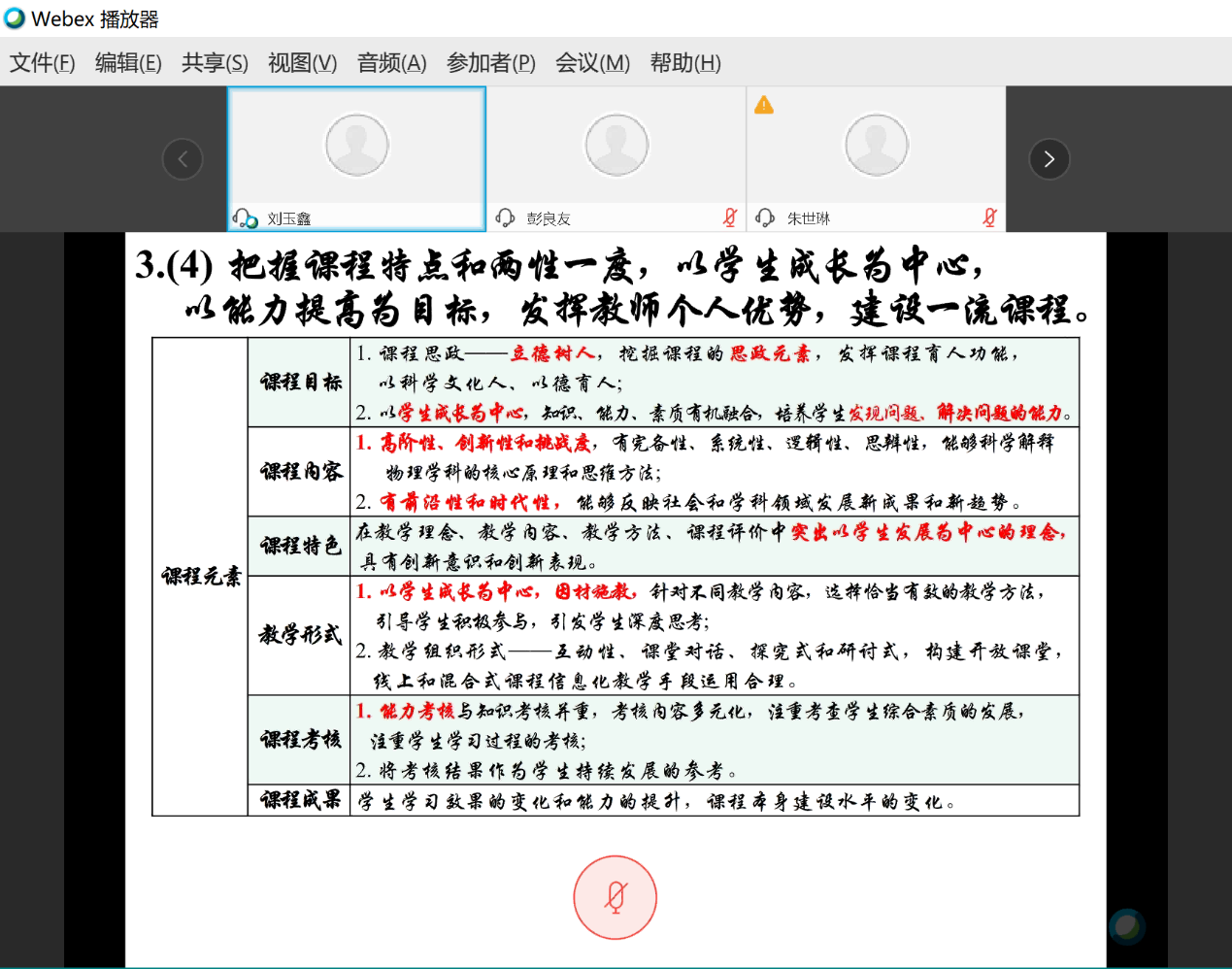1232x969 pixels.
Task: Click the Webex logo in the title bar
Action: 15,18
